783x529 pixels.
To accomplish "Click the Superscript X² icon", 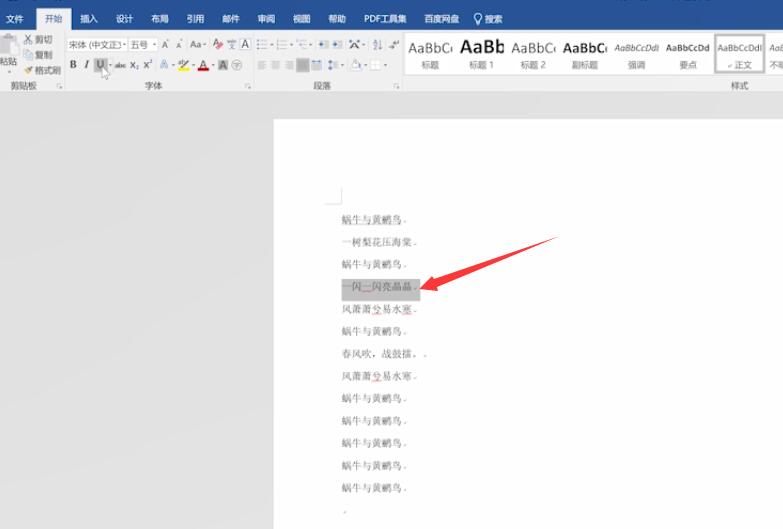I will click(x=148, y=65).
